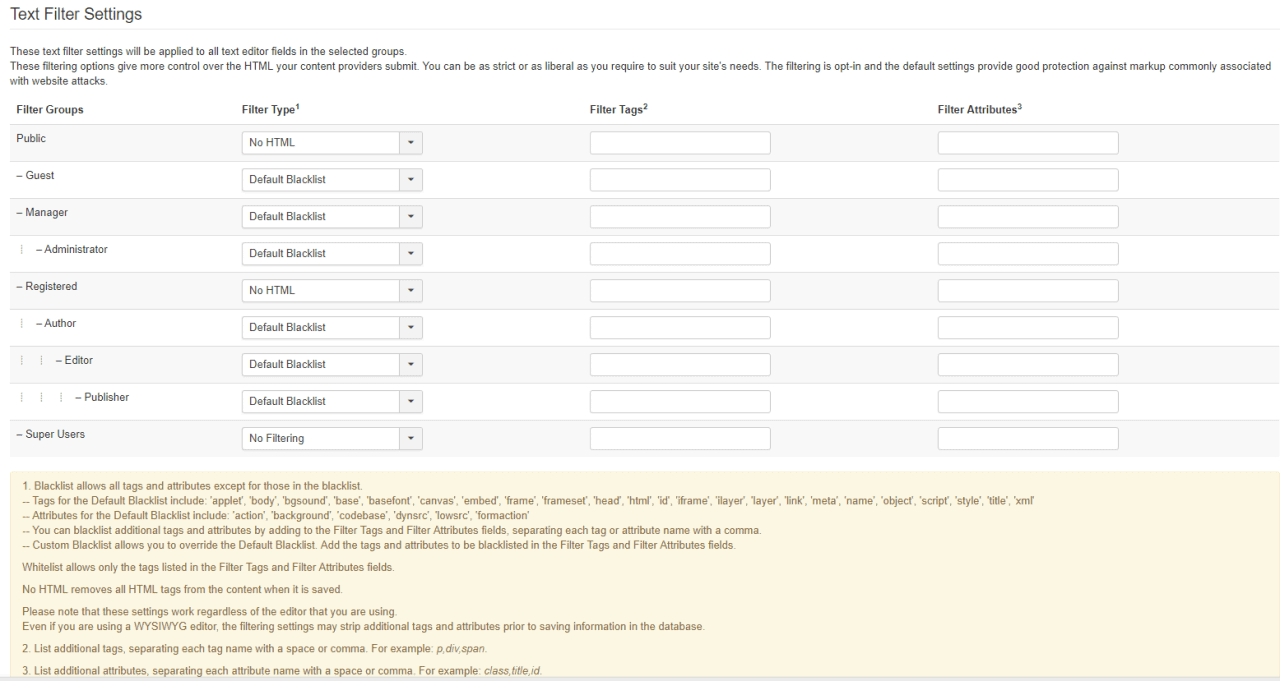Focus the Filter Attributes field for Super Users
This screenshot has width=1280, height=681.
1028,439
